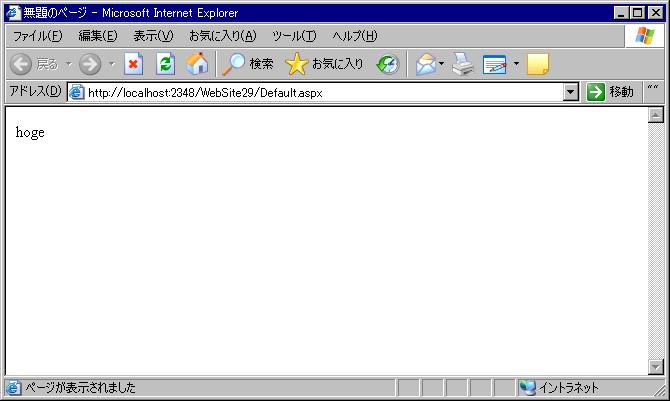Viewport: 670px width, 401px height.
Task: Click the yellow note toolbar icon
Action: [x=538, y=64]
